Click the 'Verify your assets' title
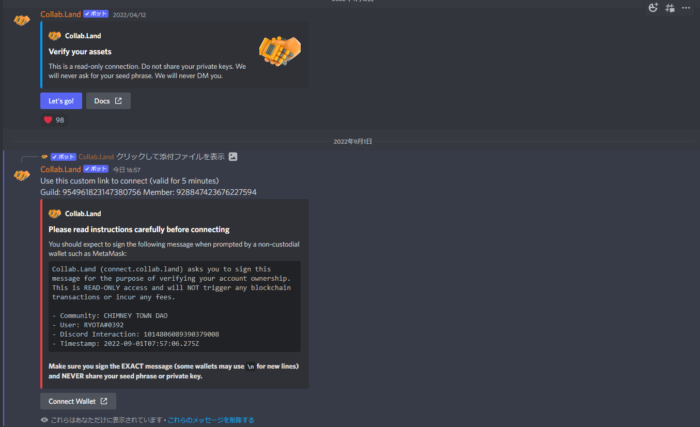This screenshot has width=700, height=427. [80, 52]
